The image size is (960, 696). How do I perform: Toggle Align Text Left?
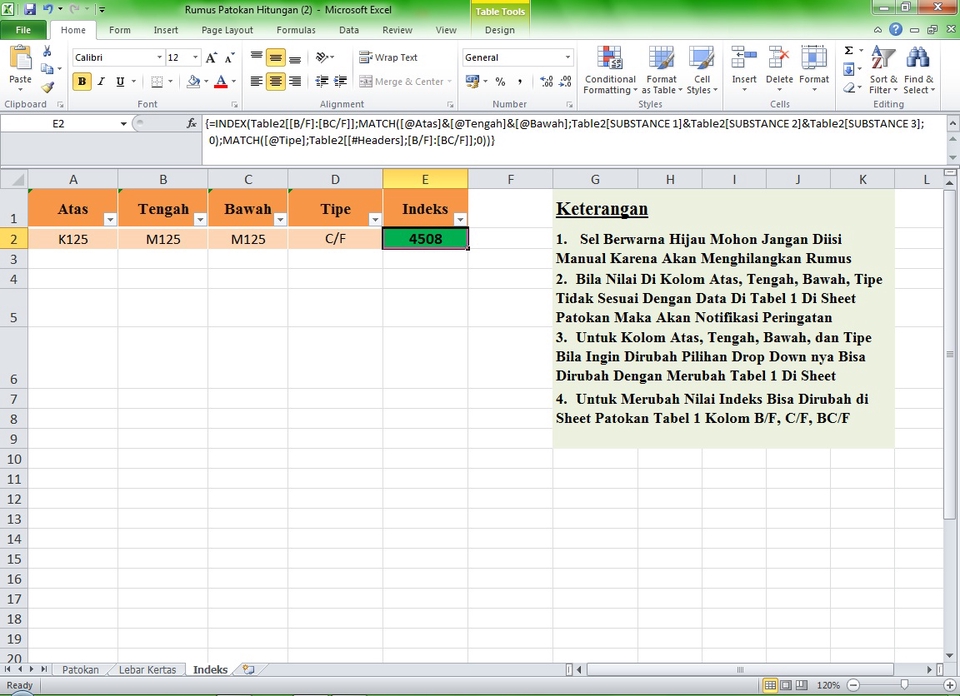click(257, 81)
